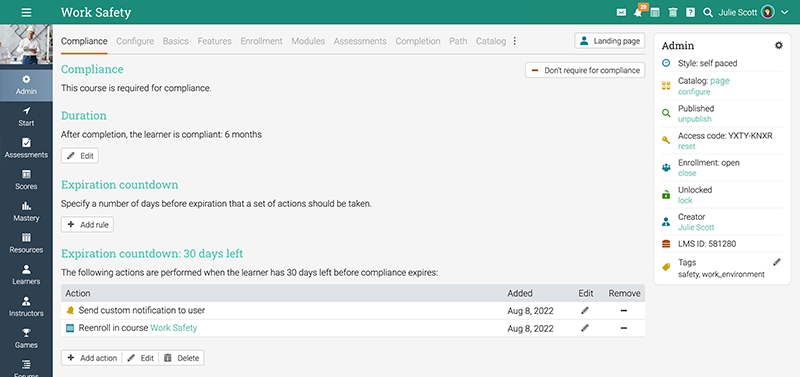This screenshot has height=377, width=800.
Task: Click the course thumbnail image
Action: tap(26, 45)
